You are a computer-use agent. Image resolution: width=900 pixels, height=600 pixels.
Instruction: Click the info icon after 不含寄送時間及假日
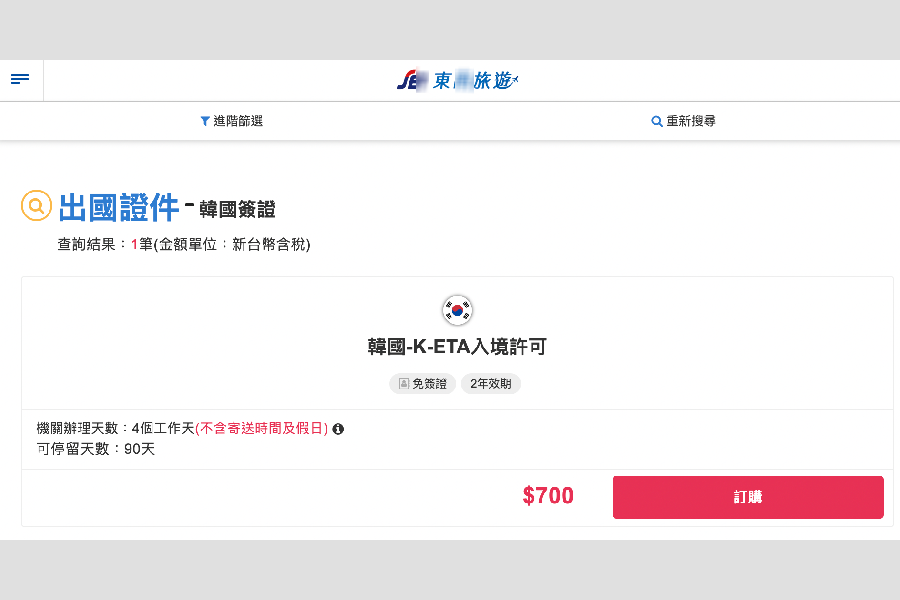point(337,429)
